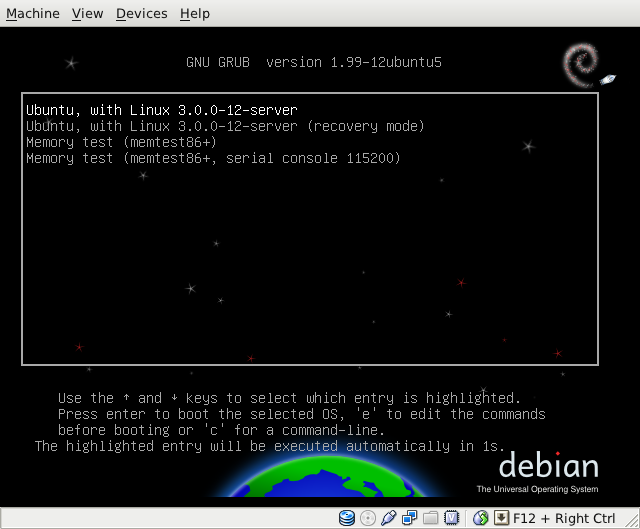This screenshot has height=529, width=640.
Task: Click the F12 + Right Ctrl host key label
Action: click(564, 518)
